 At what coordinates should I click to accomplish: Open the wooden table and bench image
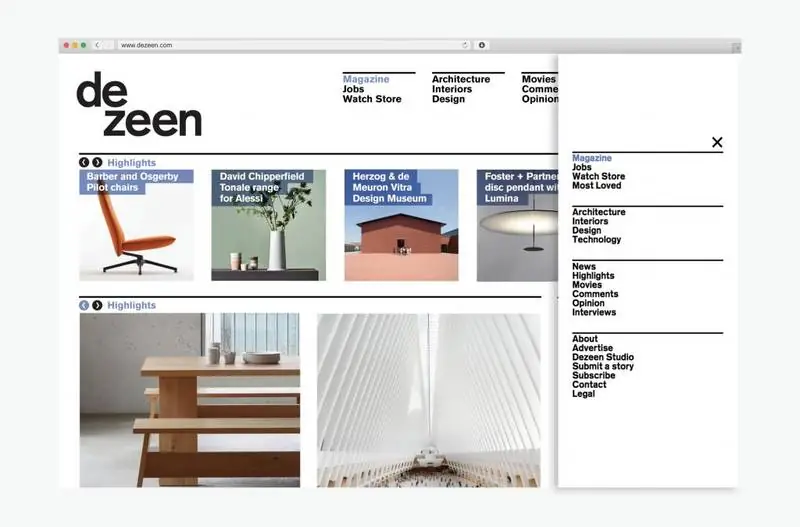pyautogui.click(x=190, y=400)
